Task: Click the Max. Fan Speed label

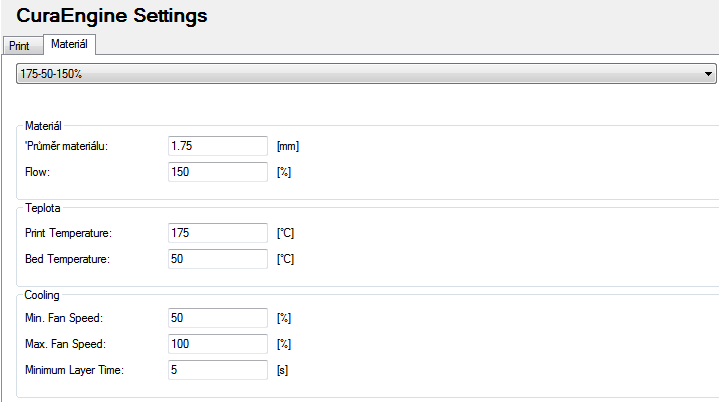Action: [x=65, y=344]
